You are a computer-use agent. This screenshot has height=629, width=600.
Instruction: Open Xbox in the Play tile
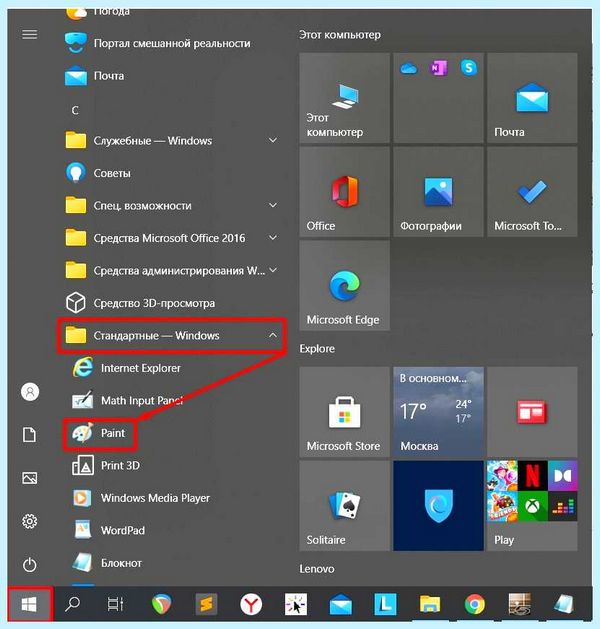click(532, 506)
